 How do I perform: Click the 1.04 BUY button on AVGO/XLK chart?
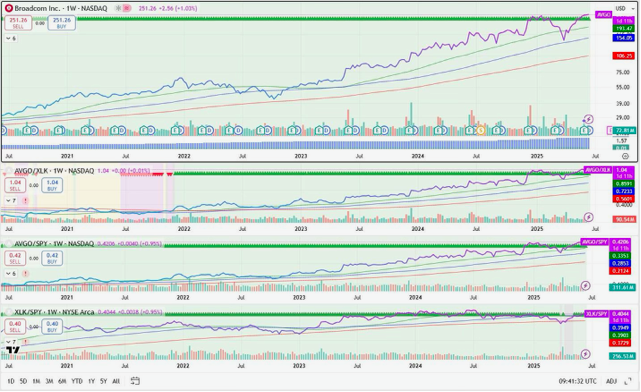point(52,185)
